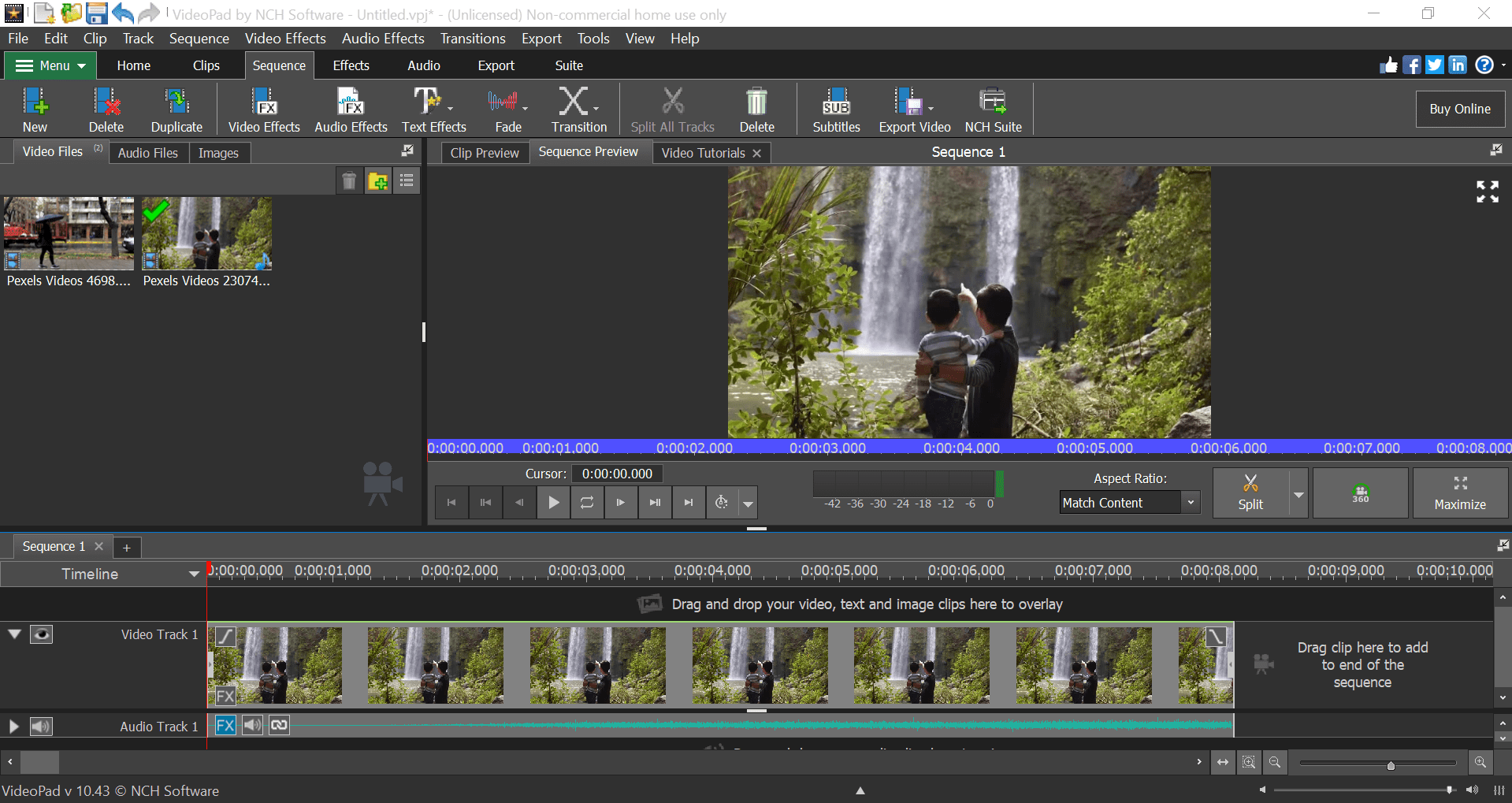Add a new sequence tab with plus
Viewport: 1512px width, 803px height.
click(x=127, y=547)
